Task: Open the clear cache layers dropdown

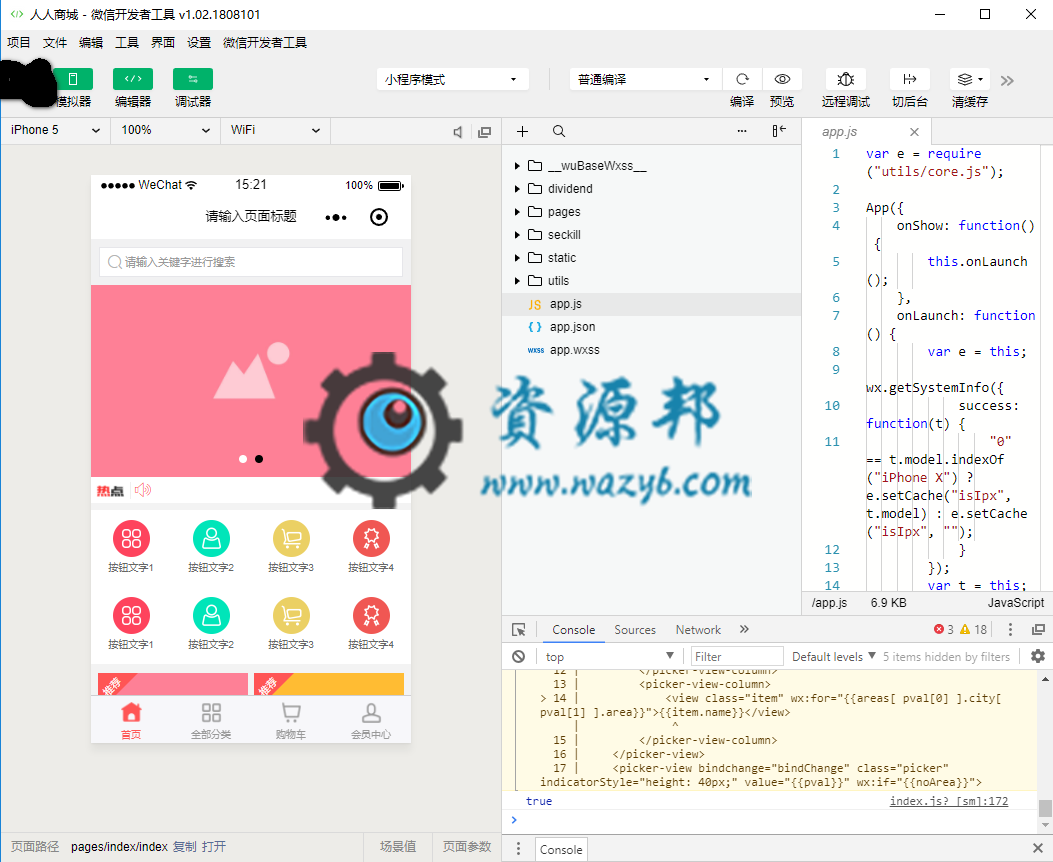Action: pos(970,79)
